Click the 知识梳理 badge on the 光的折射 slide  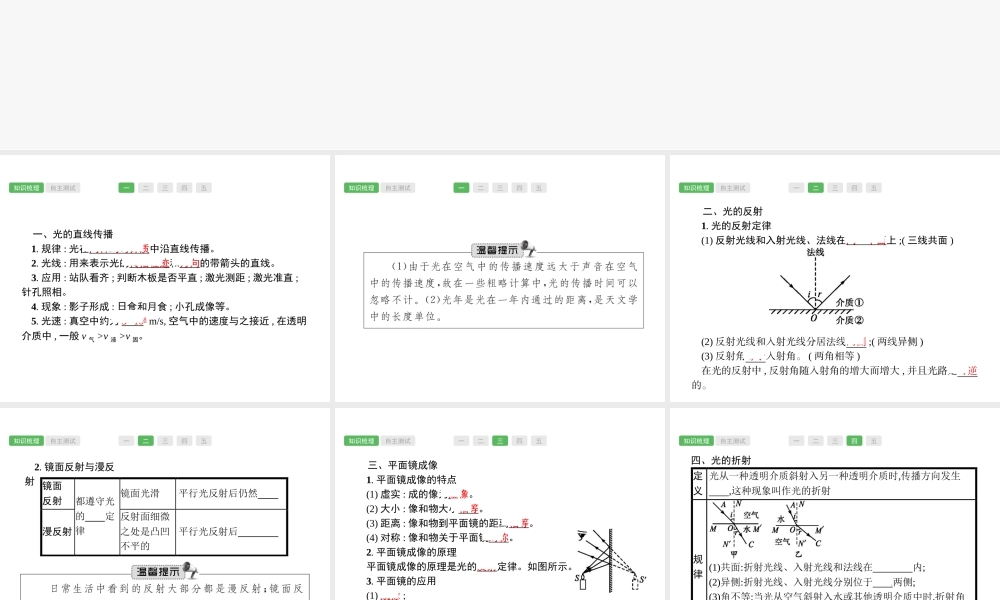pos(697,440)
